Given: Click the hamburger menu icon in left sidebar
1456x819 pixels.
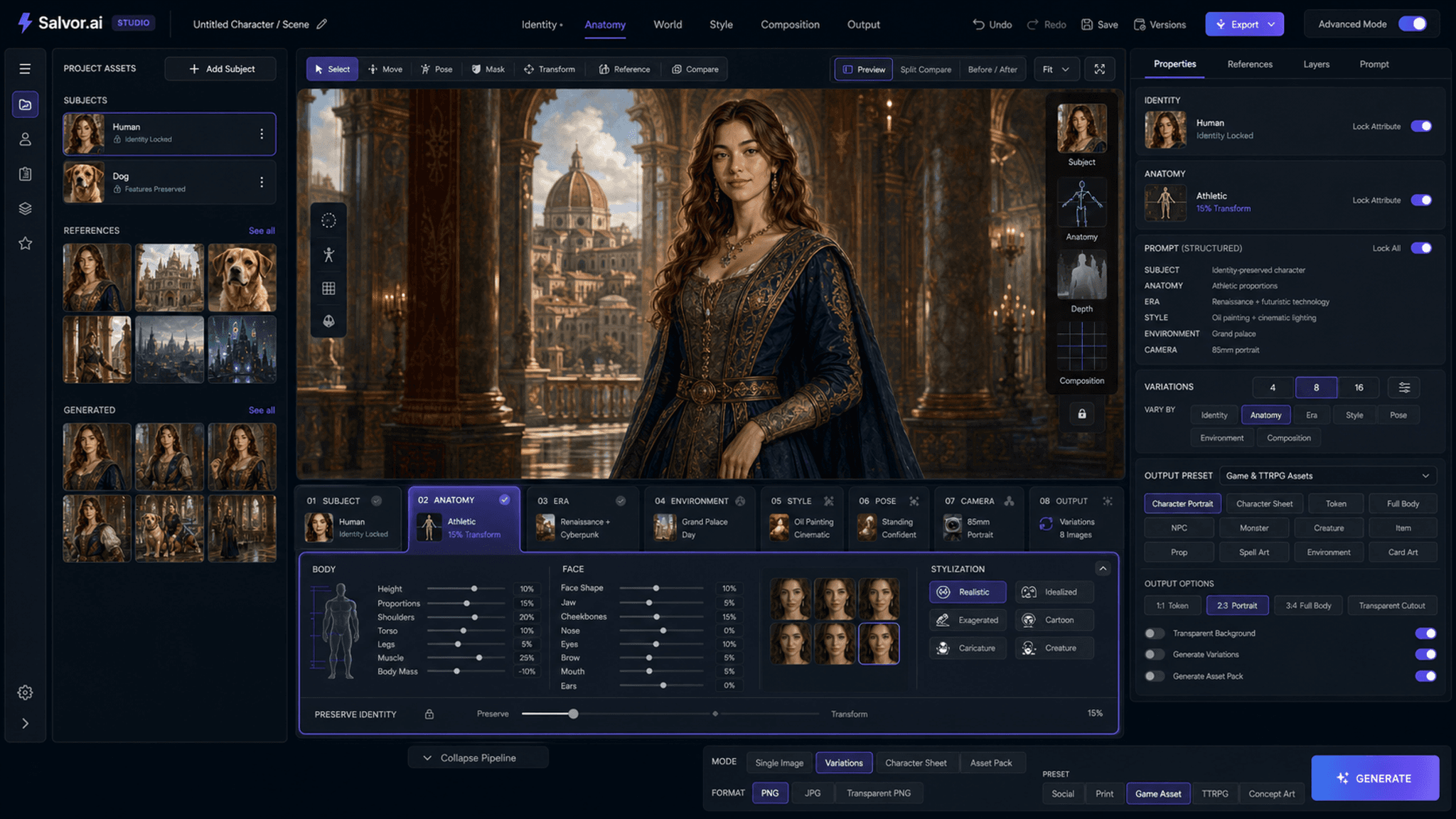Looking at the screenshot, I should coord(25,69).
